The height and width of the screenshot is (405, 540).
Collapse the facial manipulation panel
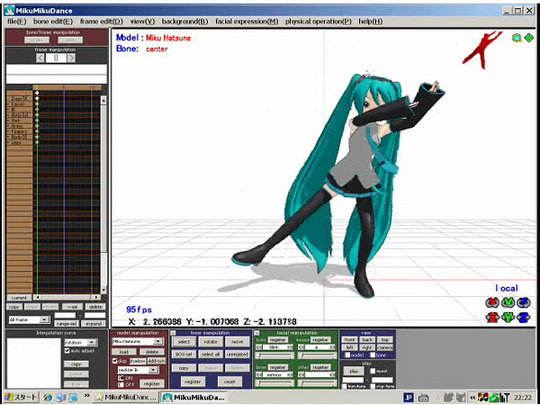pos(257,333)
